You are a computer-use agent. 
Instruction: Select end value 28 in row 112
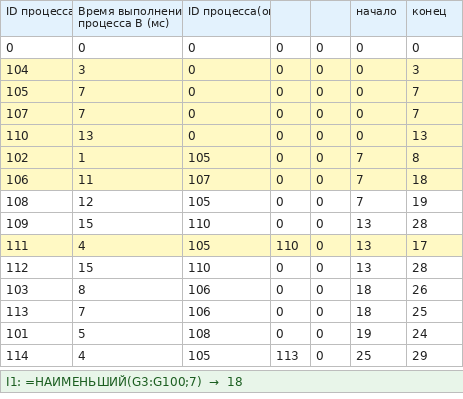[435, 268]
